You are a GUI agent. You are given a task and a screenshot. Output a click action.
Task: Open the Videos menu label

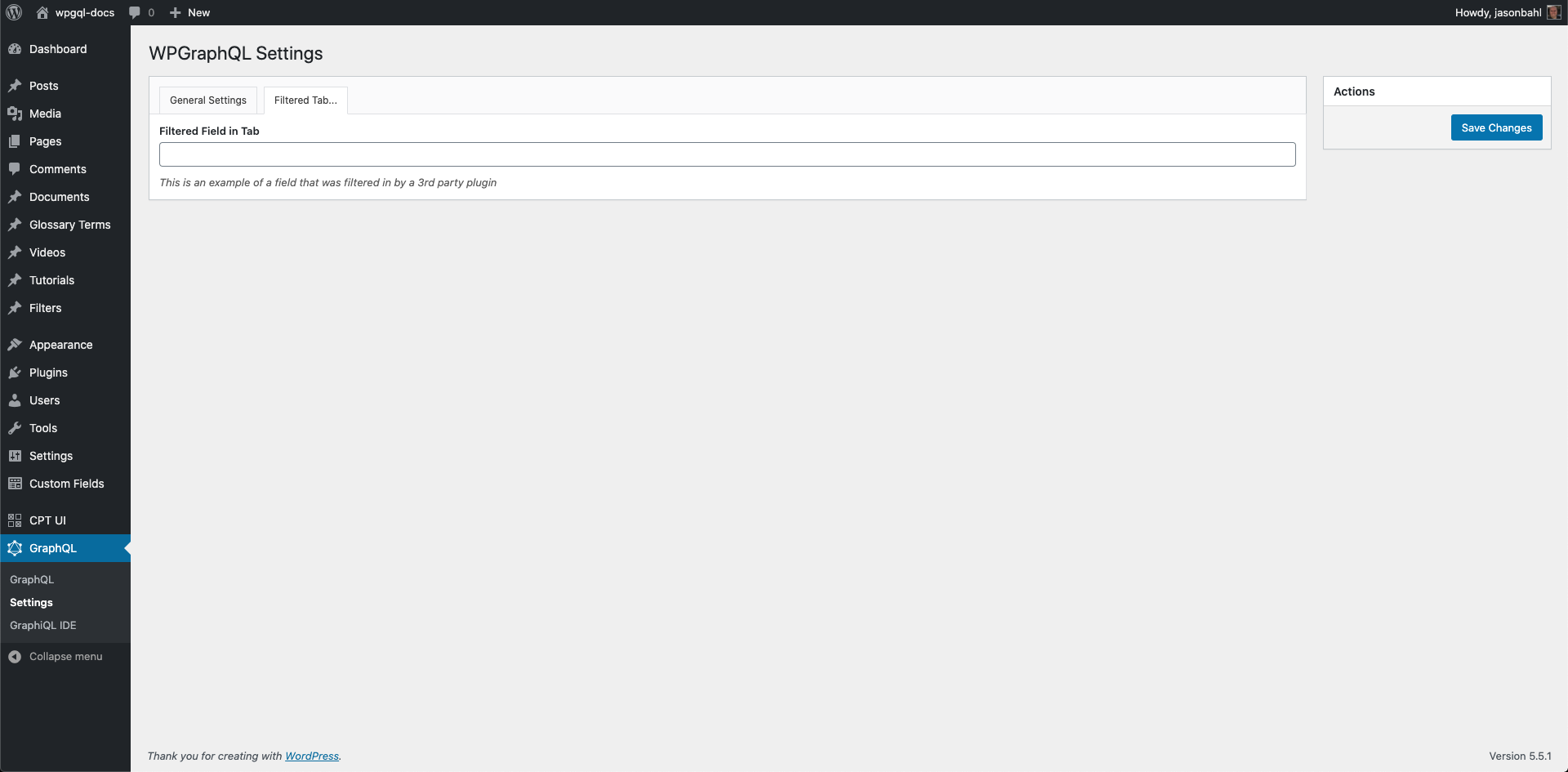click(47, 252)
